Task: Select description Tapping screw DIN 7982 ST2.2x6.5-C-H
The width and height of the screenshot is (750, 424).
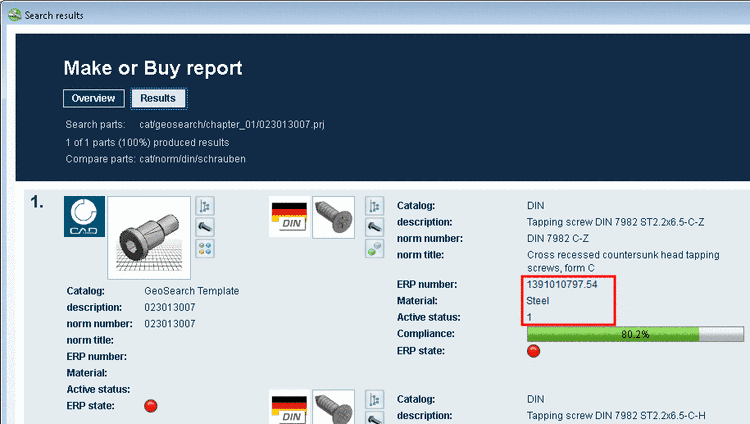Action: tap(616, 415)
